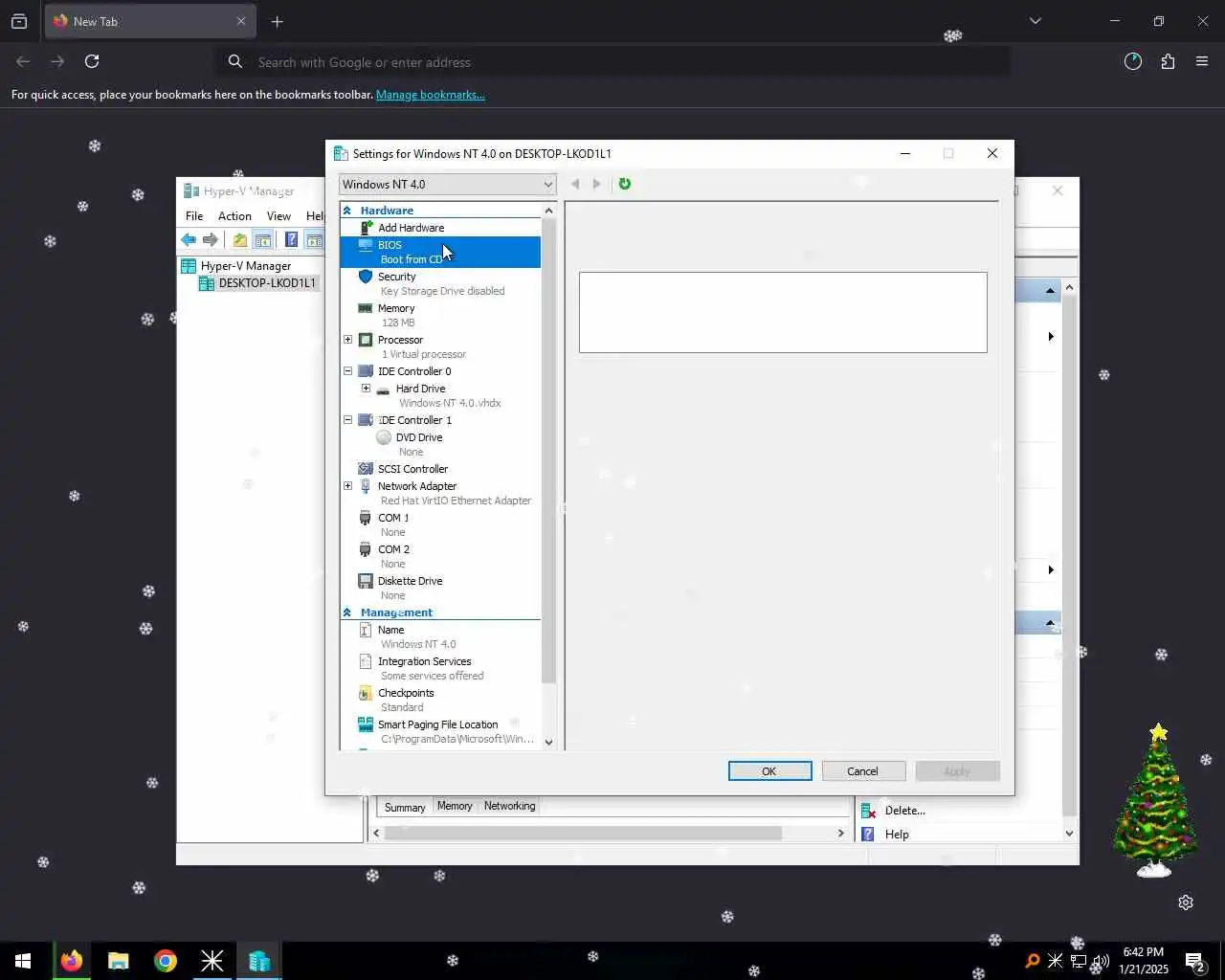This screenshot has height=980, width=1225.
Task: Click the Add Hardware icon in settings tree
Action: [366, 228]
